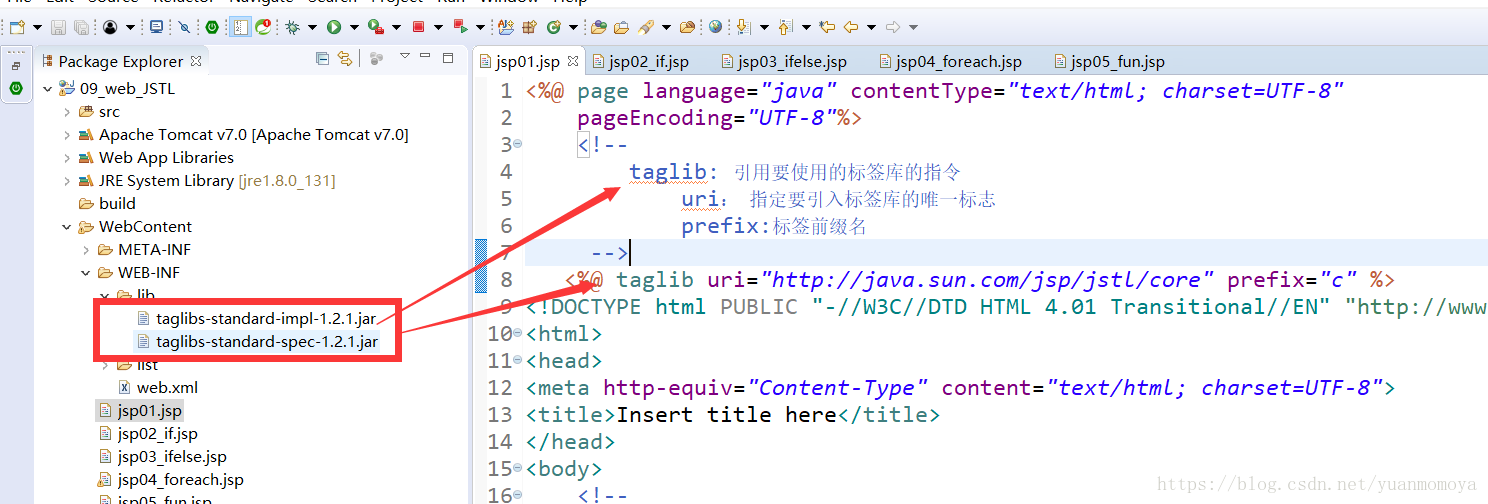The image size is (1488, 504).
Task: Click the Restore icon in left sidebar
Action: coord(16,66)
